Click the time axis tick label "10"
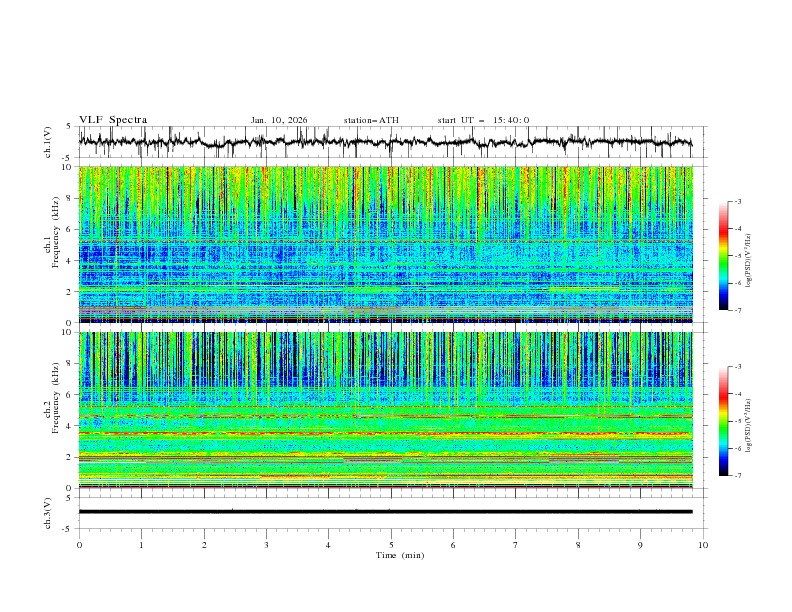This screenshot has width=792, height=612. point(703,545)
